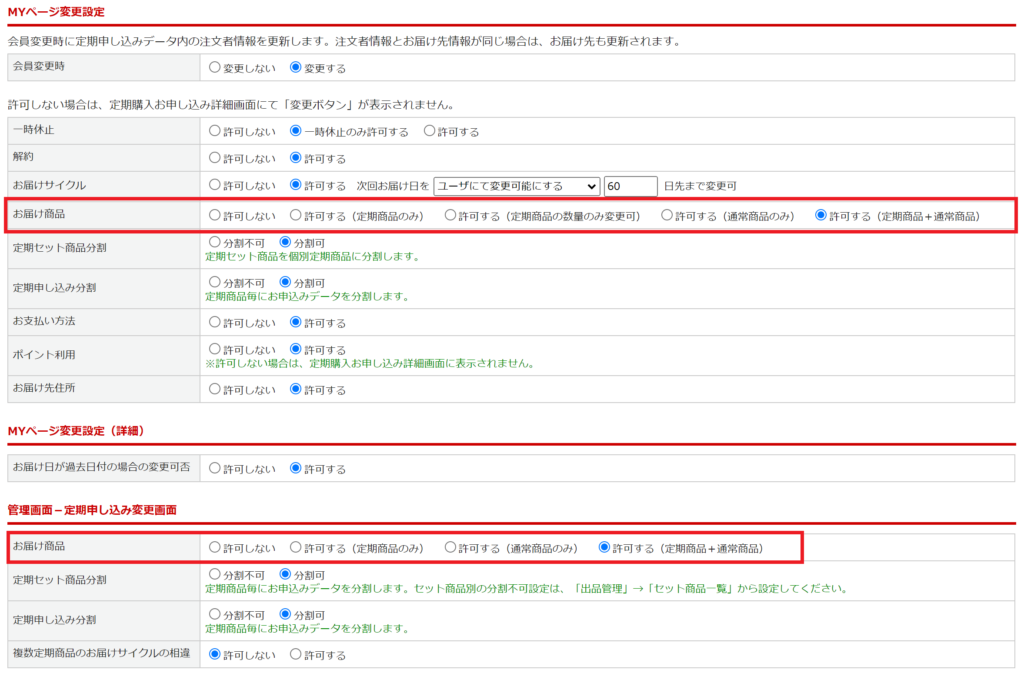Screen dimensions: 1024x683
Task: Select 管理画面 お届け商品 許可する(通常商品のみ)
Action: pyautogui.click(x=450, y=547)
